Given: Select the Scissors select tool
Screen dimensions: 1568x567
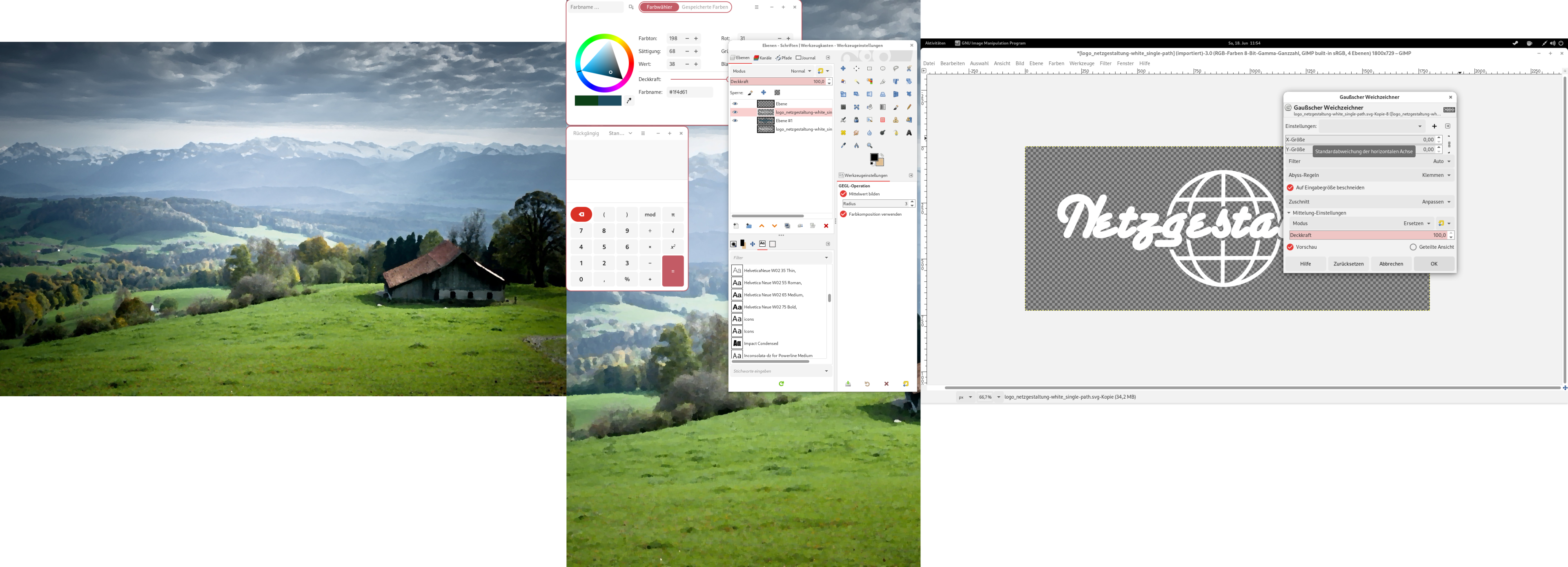Looking at the screenshot, I should pyautogui.click(x=909, y=69).
